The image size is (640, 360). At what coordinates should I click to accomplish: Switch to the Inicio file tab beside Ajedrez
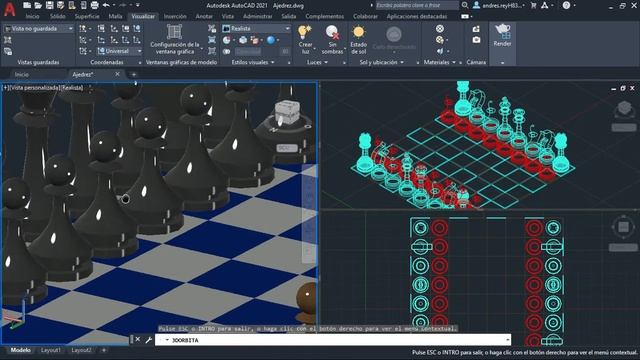point(22,74)
